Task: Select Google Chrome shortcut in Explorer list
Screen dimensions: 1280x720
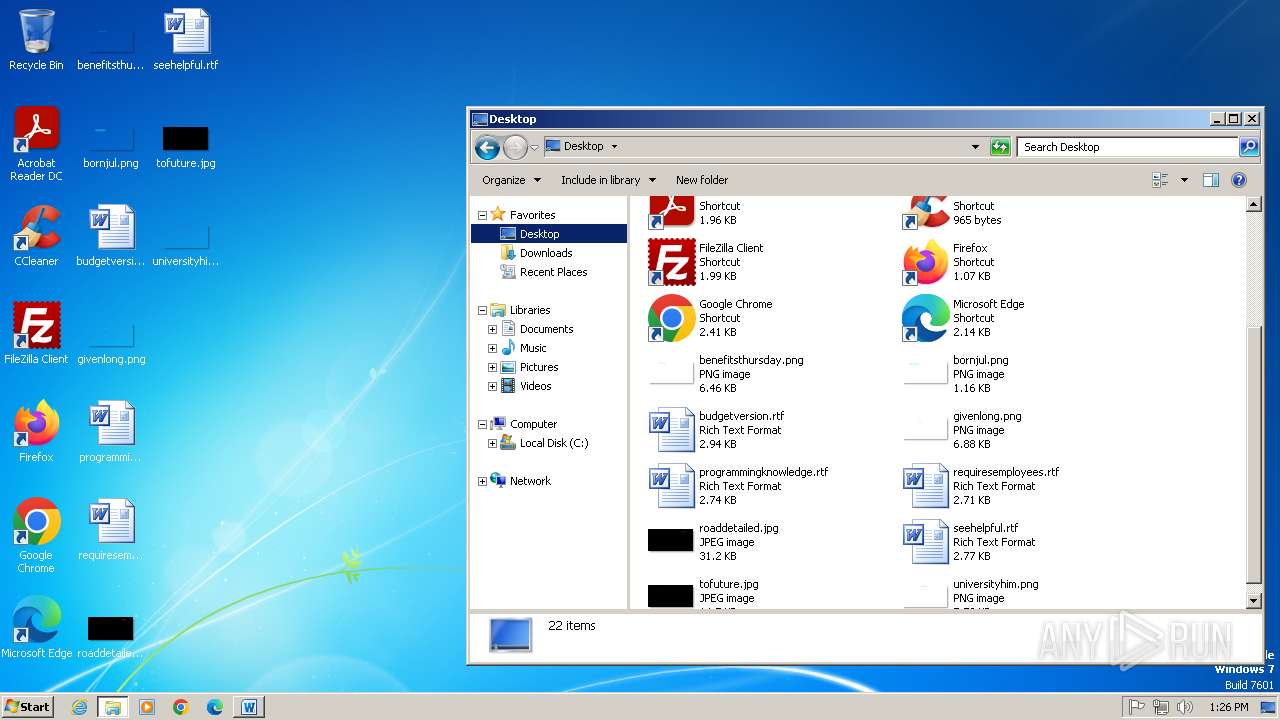Action: coord(711,318)
